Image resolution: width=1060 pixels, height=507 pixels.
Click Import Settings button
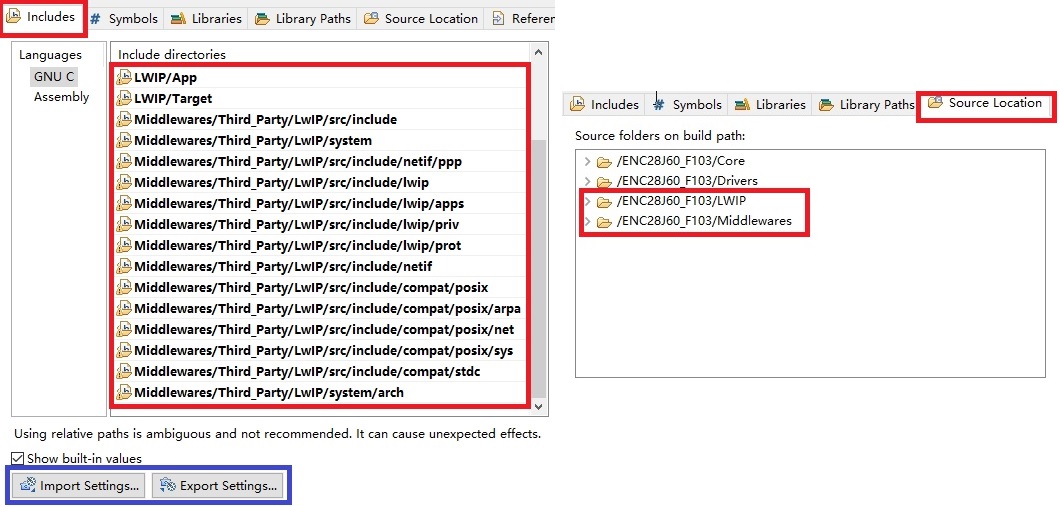tap(80, 485)
